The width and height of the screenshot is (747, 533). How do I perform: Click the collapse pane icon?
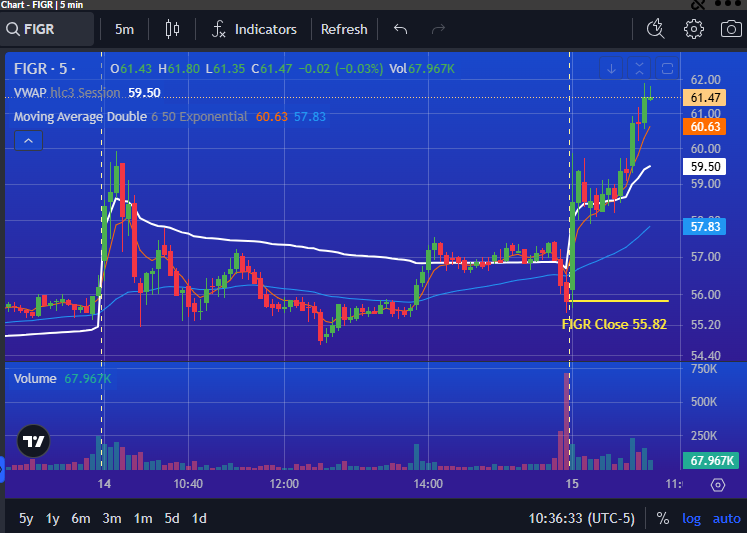pos(639,69)
